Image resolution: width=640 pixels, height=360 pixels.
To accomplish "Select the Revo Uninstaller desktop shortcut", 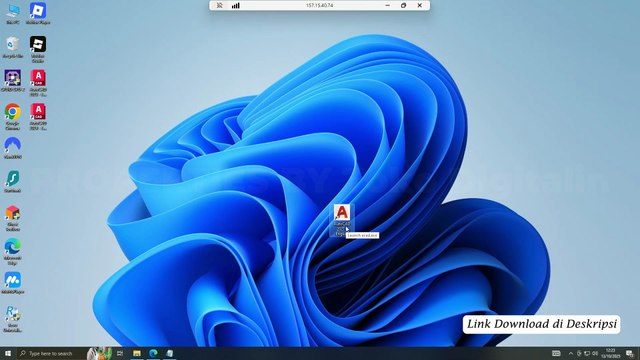I will tap(13, 319).
